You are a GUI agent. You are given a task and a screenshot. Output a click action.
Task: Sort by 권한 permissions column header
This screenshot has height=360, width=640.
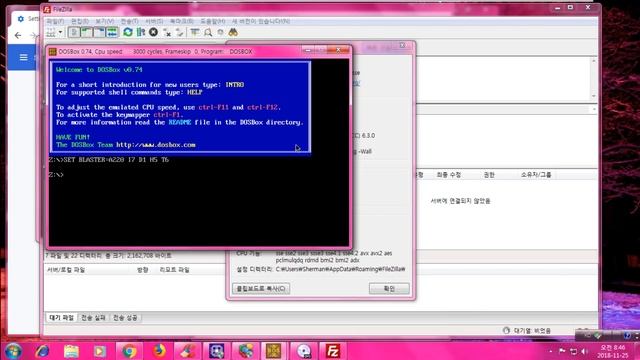pyautogui.click(x=489, y=175)
